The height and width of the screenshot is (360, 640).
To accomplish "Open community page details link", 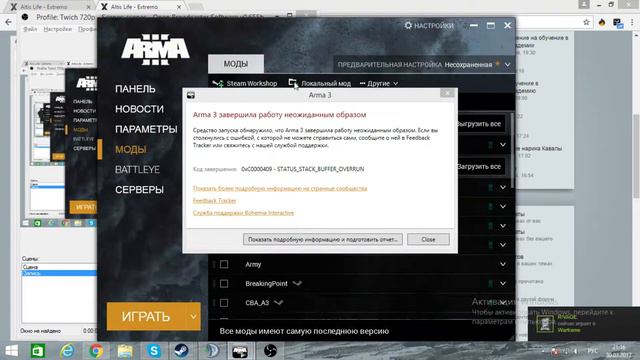I will pos(280,188).
